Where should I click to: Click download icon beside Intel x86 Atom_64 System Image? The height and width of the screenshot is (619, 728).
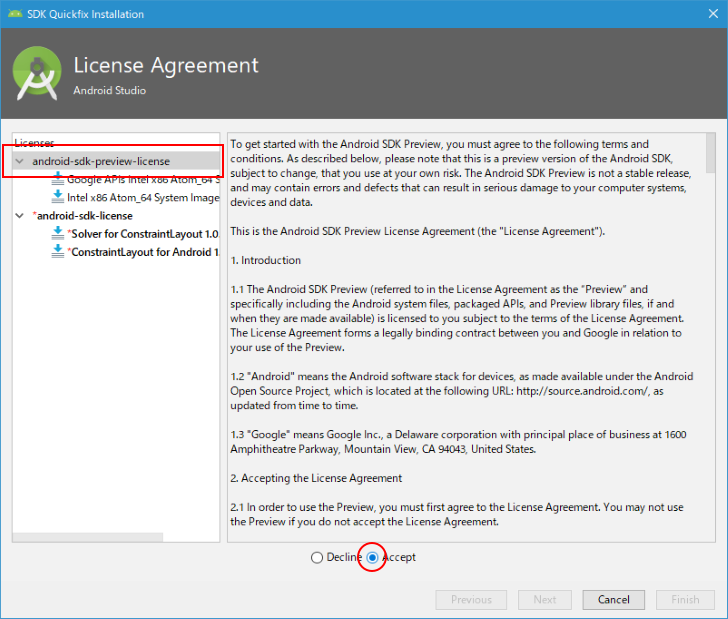coord(58,196)
